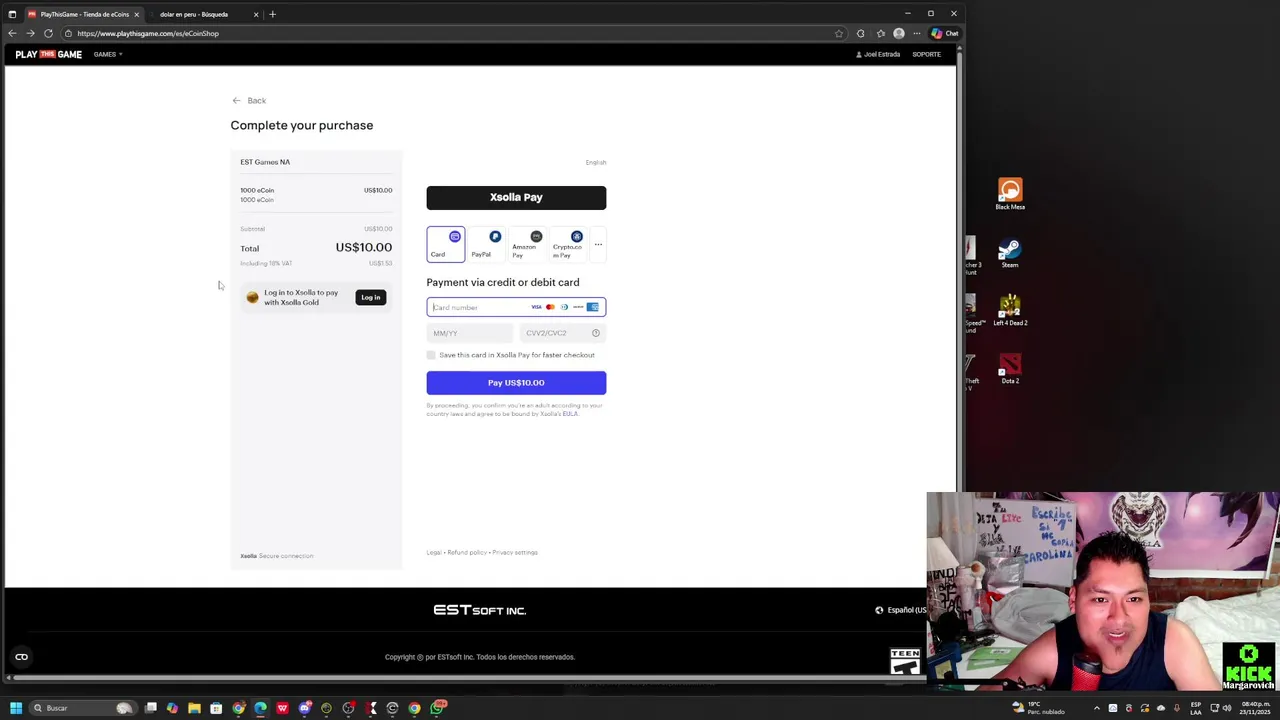1280x720 pixels.
Task: Click the Buscar taskbar search box
Action: (x=82, y=708)
